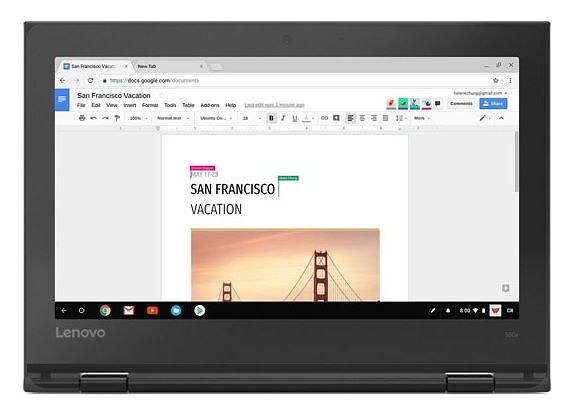Open the YouTube app in the shelf
Screen dimensions: 571x415
[152, 310]
